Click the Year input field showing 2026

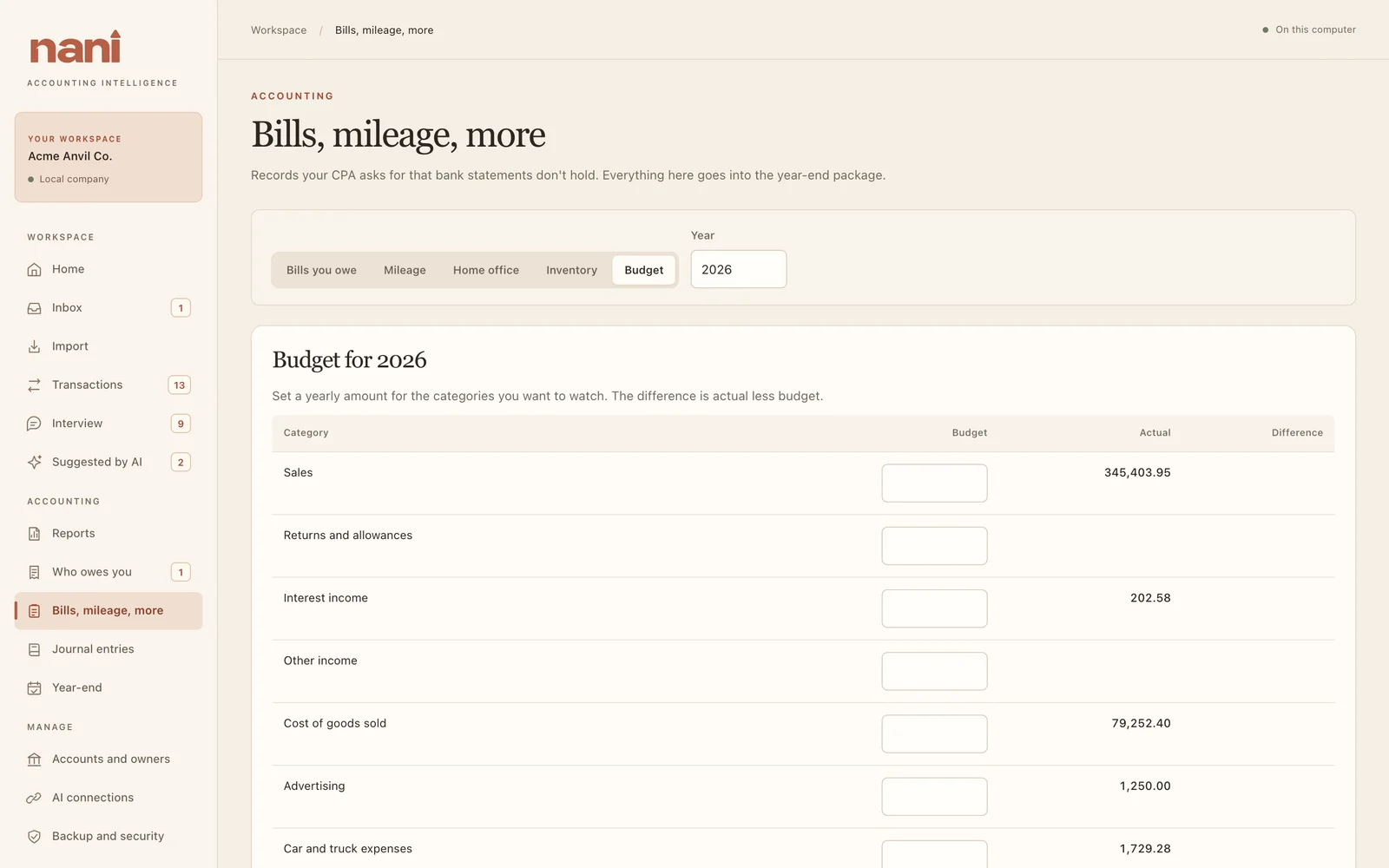point(739,269)
